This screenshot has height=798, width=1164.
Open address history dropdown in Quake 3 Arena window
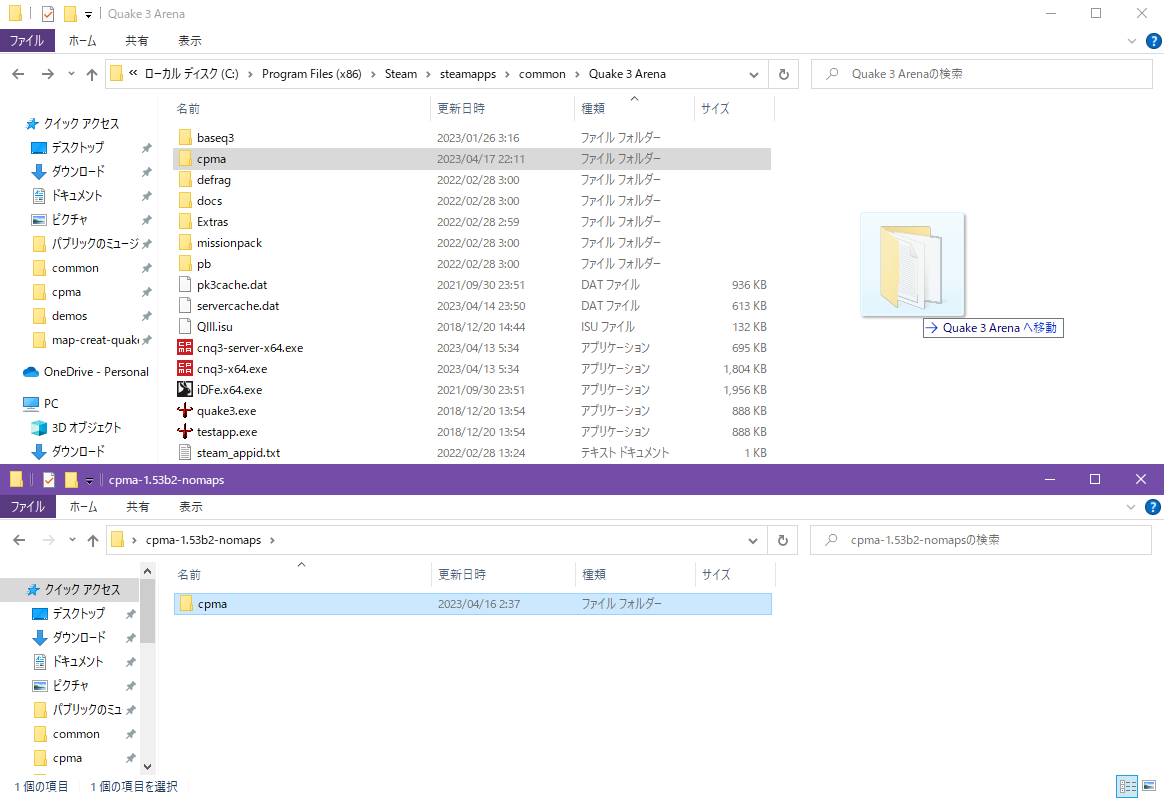(753, 74)
